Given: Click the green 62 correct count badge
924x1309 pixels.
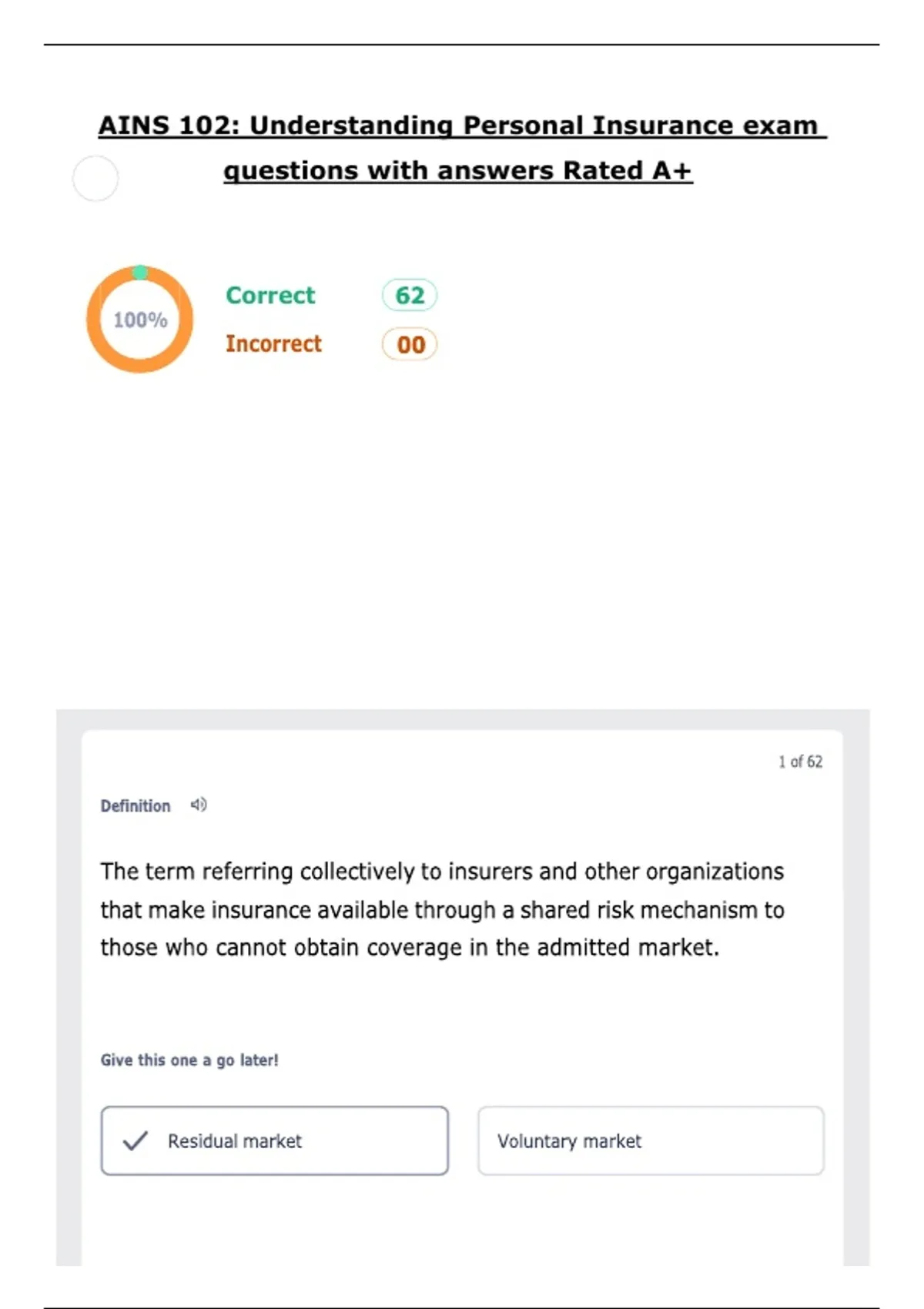Looking at the screenshot, I should (410, 295).
